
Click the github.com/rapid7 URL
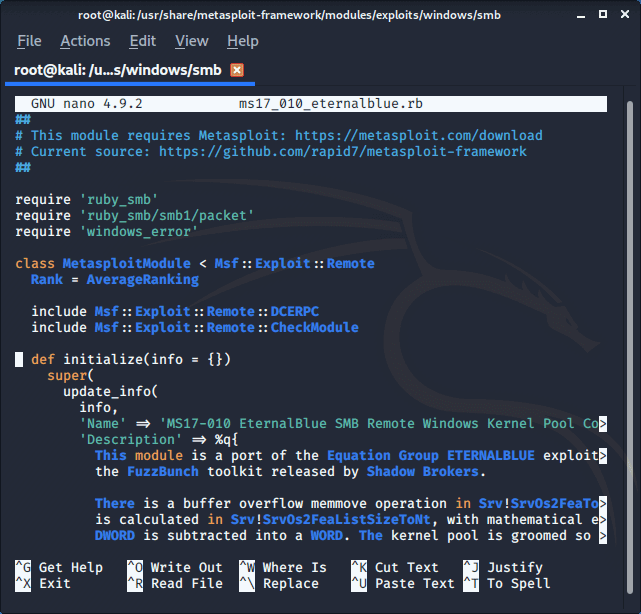click(343, 151)
